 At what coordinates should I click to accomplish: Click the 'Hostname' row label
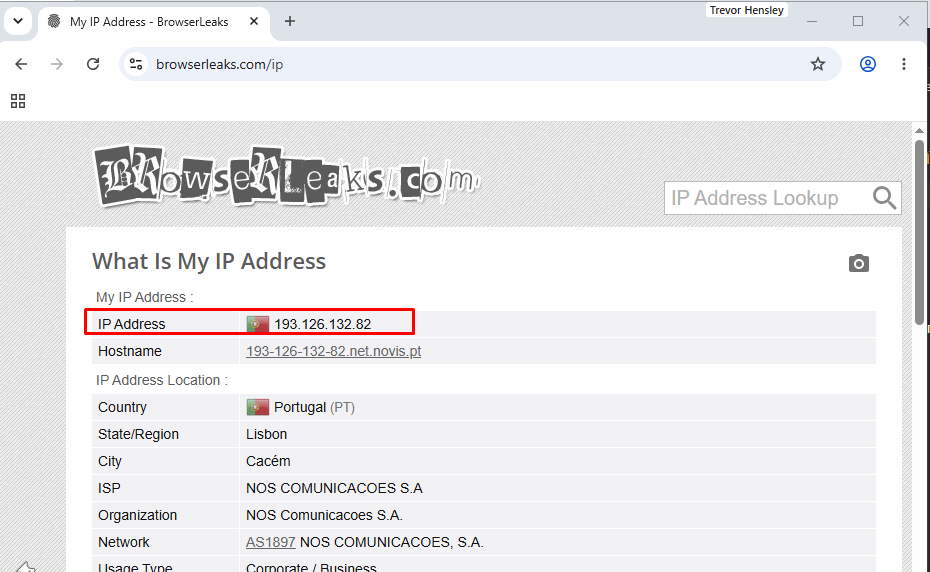point(130,351)
